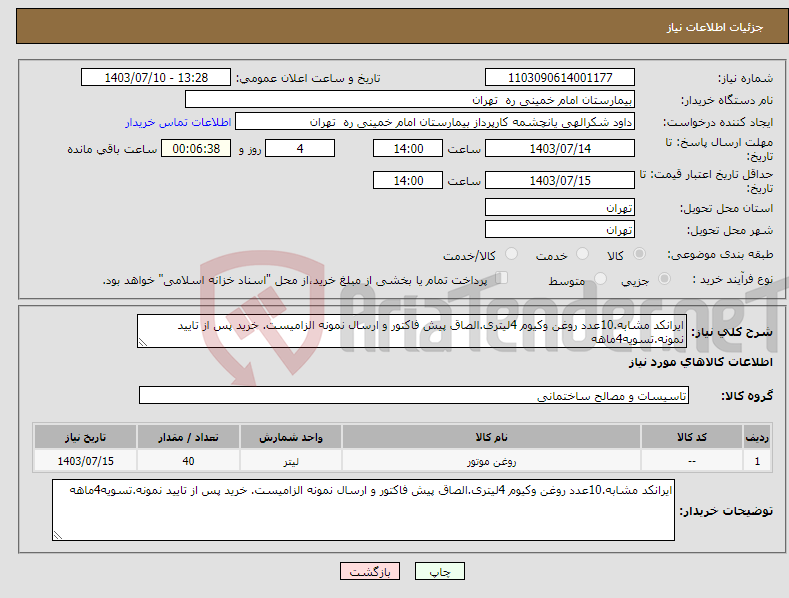The image size is (789, 598).
Task: Click the تاریخ نیاز column header
Action: coord(86,437)
